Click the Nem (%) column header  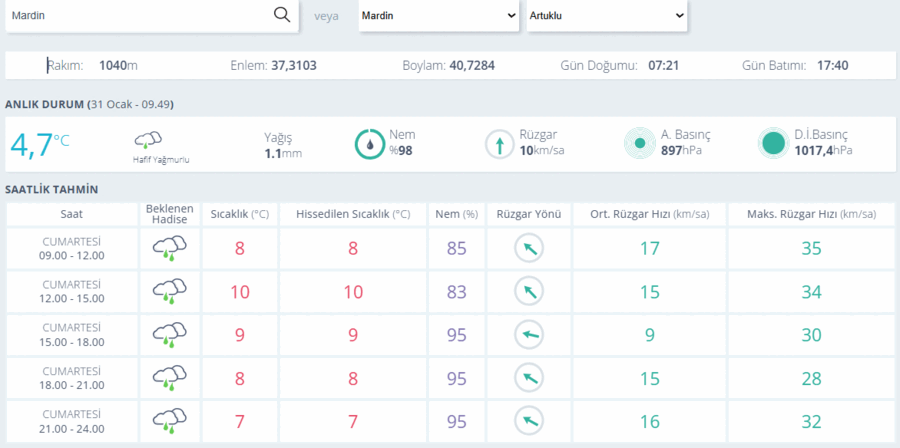tap(456, 215)
